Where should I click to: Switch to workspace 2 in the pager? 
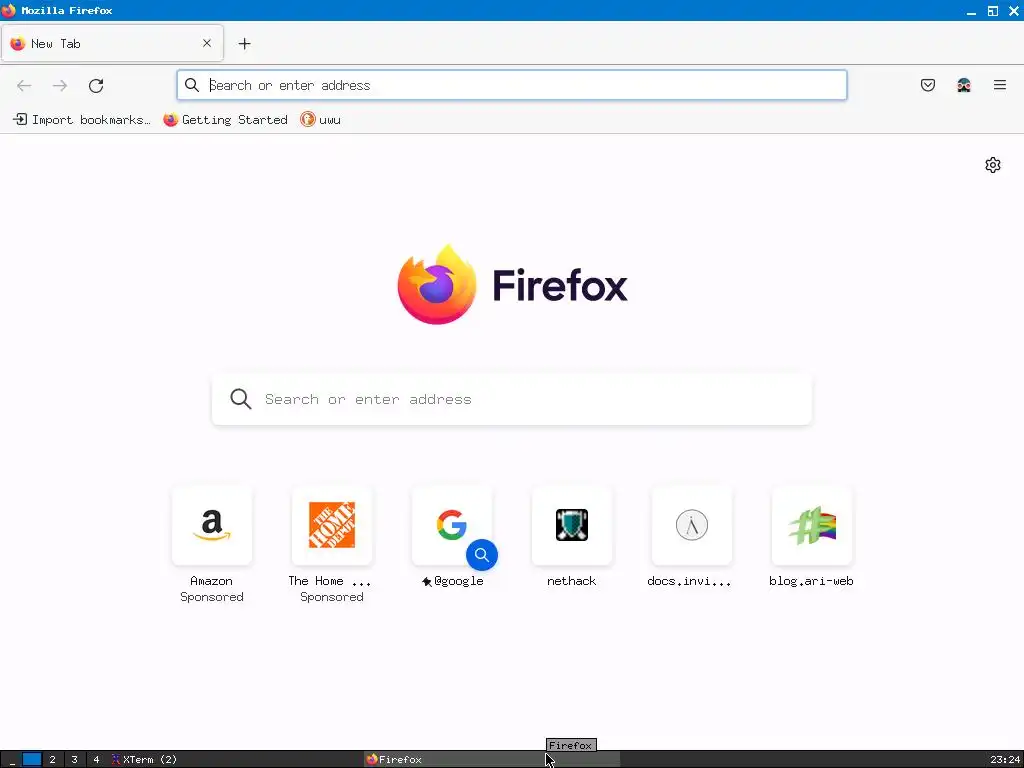click(x=52, y=760)
